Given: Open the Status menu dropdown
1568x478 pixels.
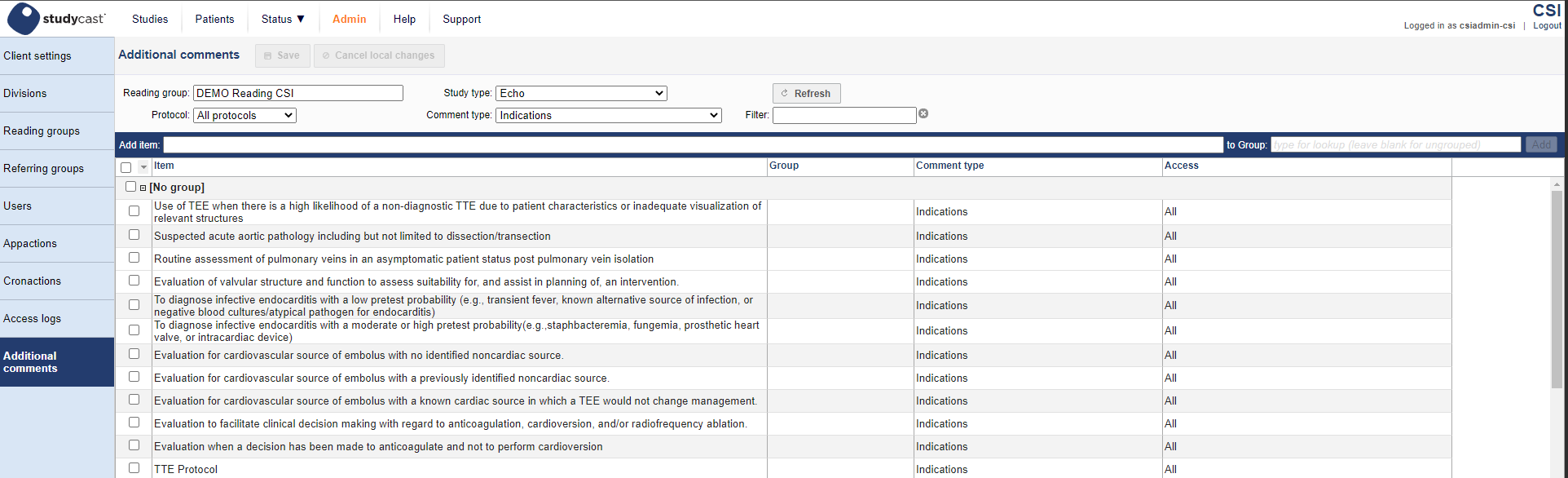Looking at the screenshot, I should tap(283, 19).
